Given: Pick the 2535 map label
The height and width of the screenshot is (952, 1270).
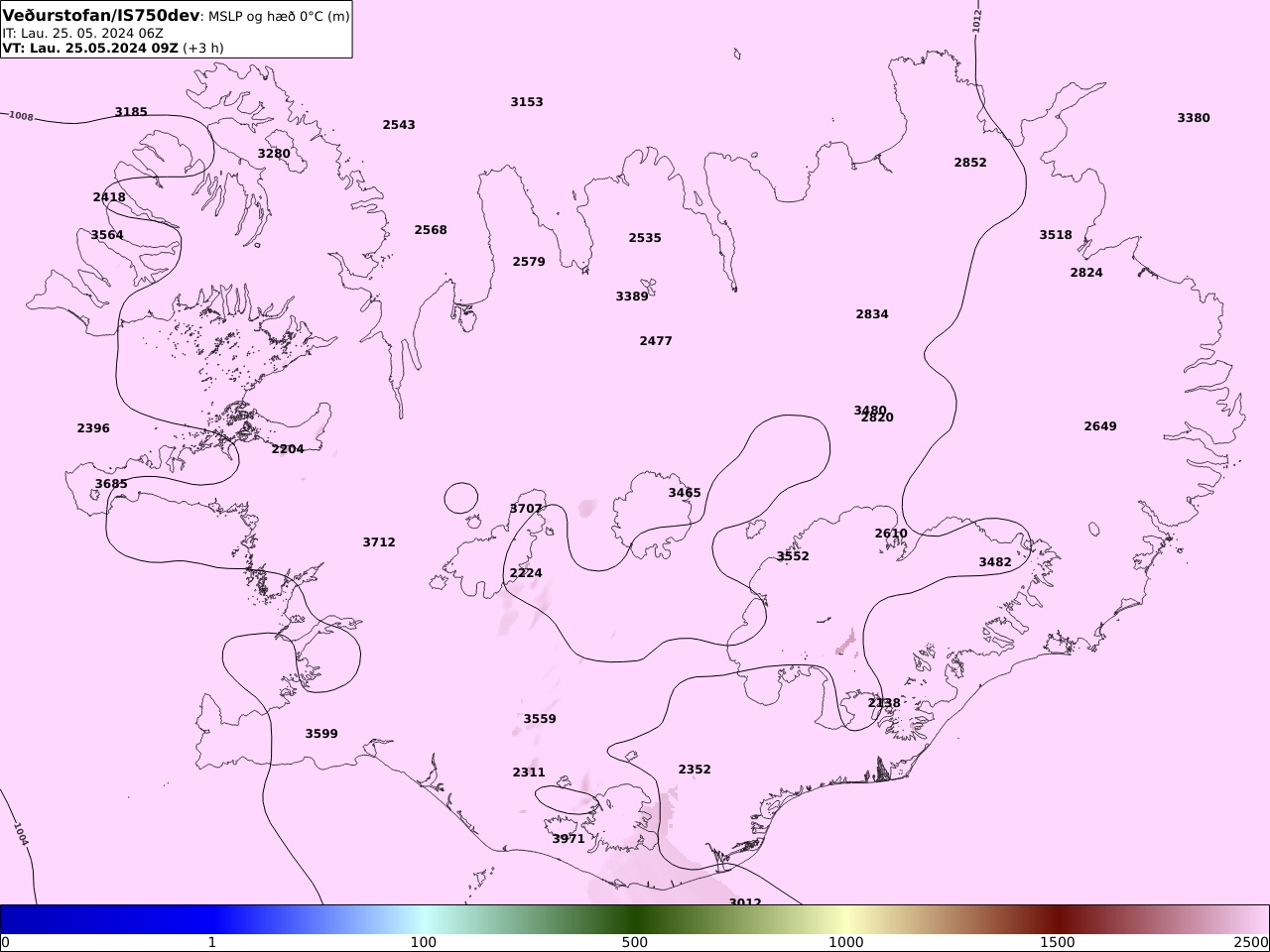Looking at the screenshot, I should 645,238.
